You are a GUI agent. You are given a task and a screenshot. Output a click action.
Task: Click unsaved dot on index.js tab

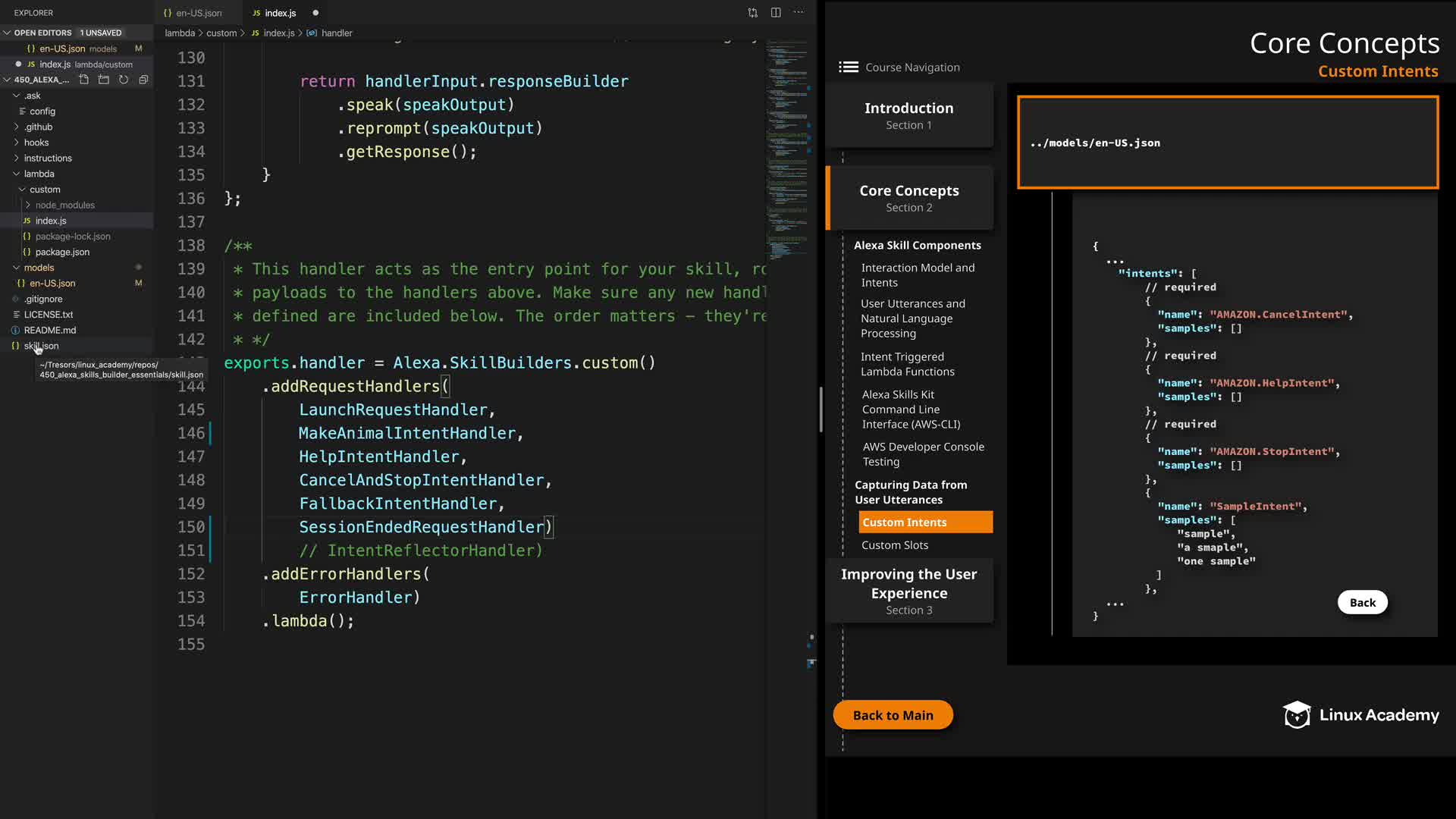[315, 13]
